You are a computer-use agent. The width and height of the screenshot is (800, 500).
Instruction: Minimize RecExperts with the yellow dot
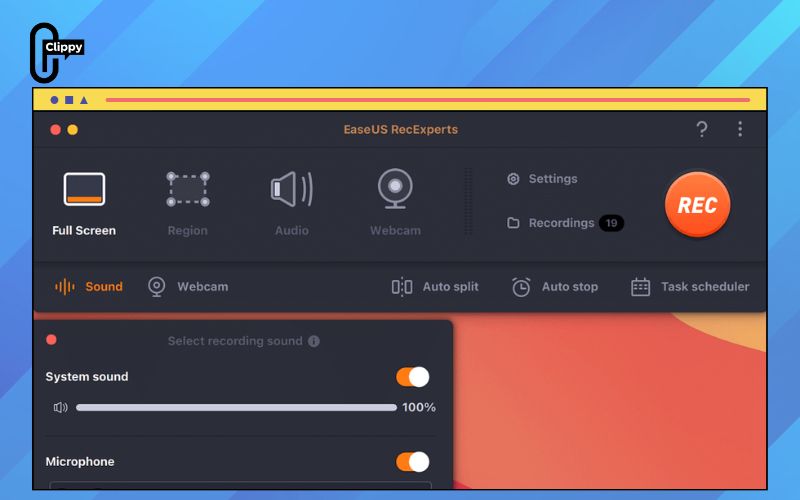pyautogui.click(x=72, y=130)
